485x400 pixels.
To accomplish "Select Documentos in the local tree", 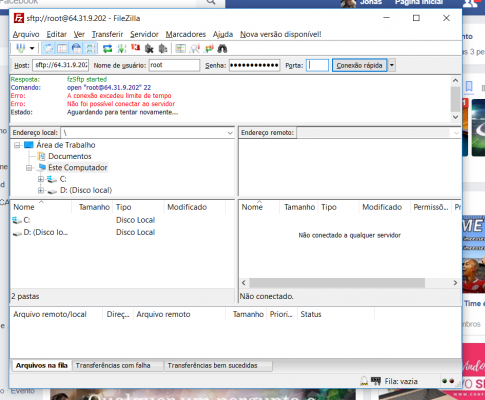I will coord(70,156).
